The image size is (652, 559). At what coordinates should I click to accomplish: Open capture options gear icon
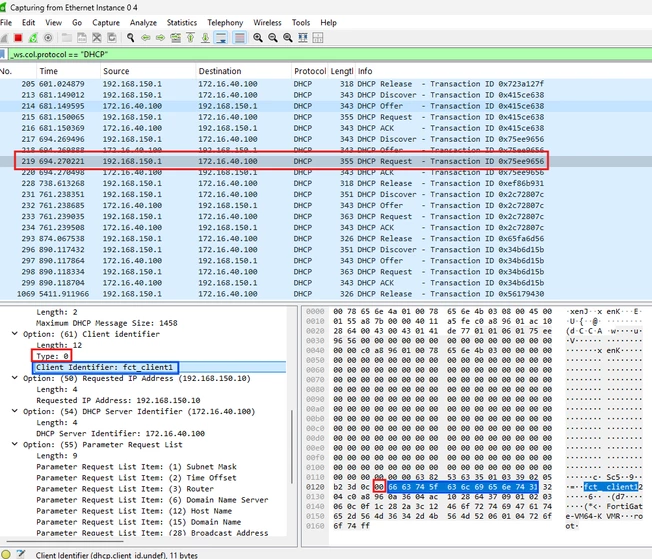click(48, 38)
